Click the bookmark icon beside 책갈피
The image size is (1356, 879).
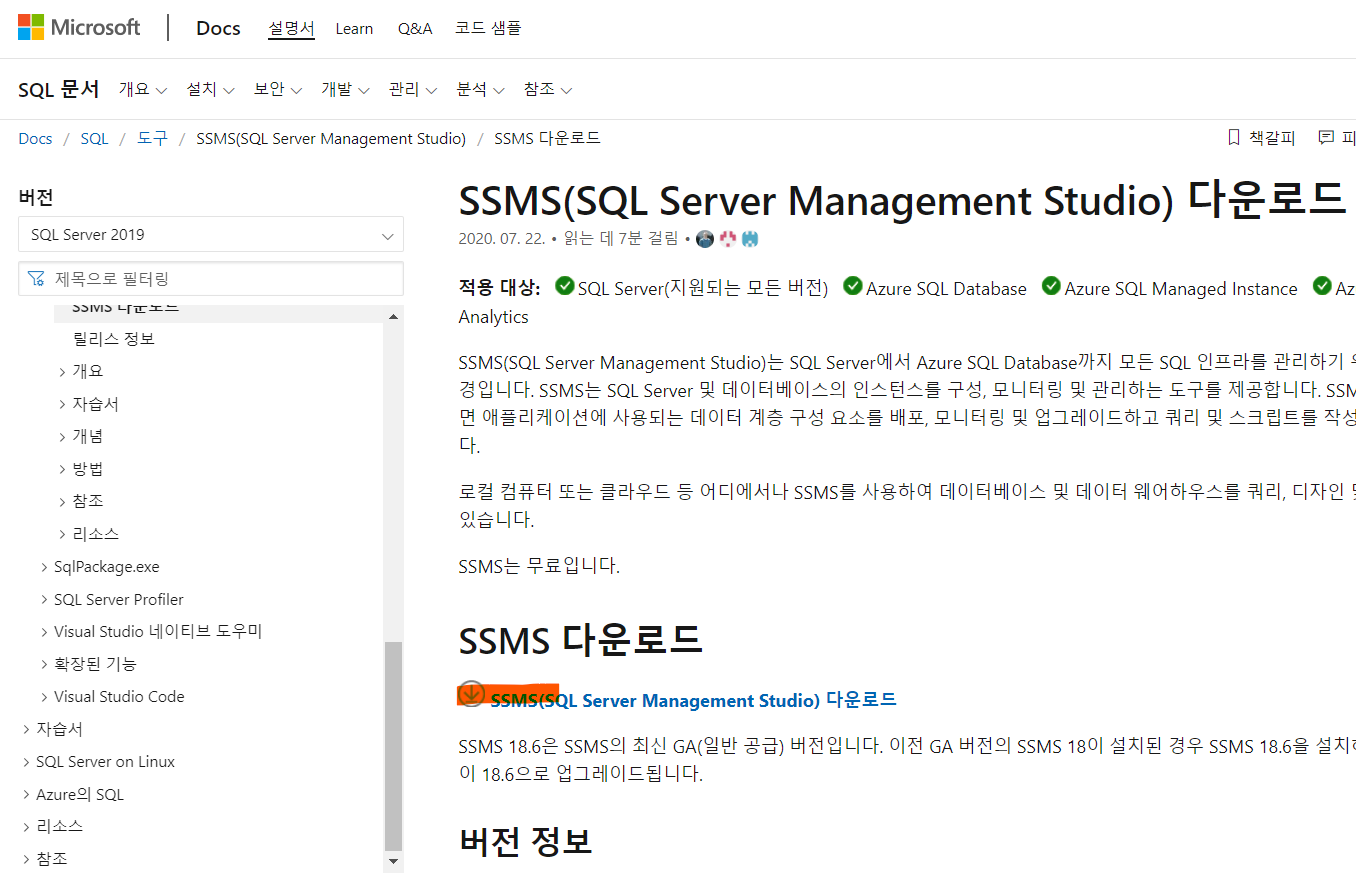tap(1233, 138)
